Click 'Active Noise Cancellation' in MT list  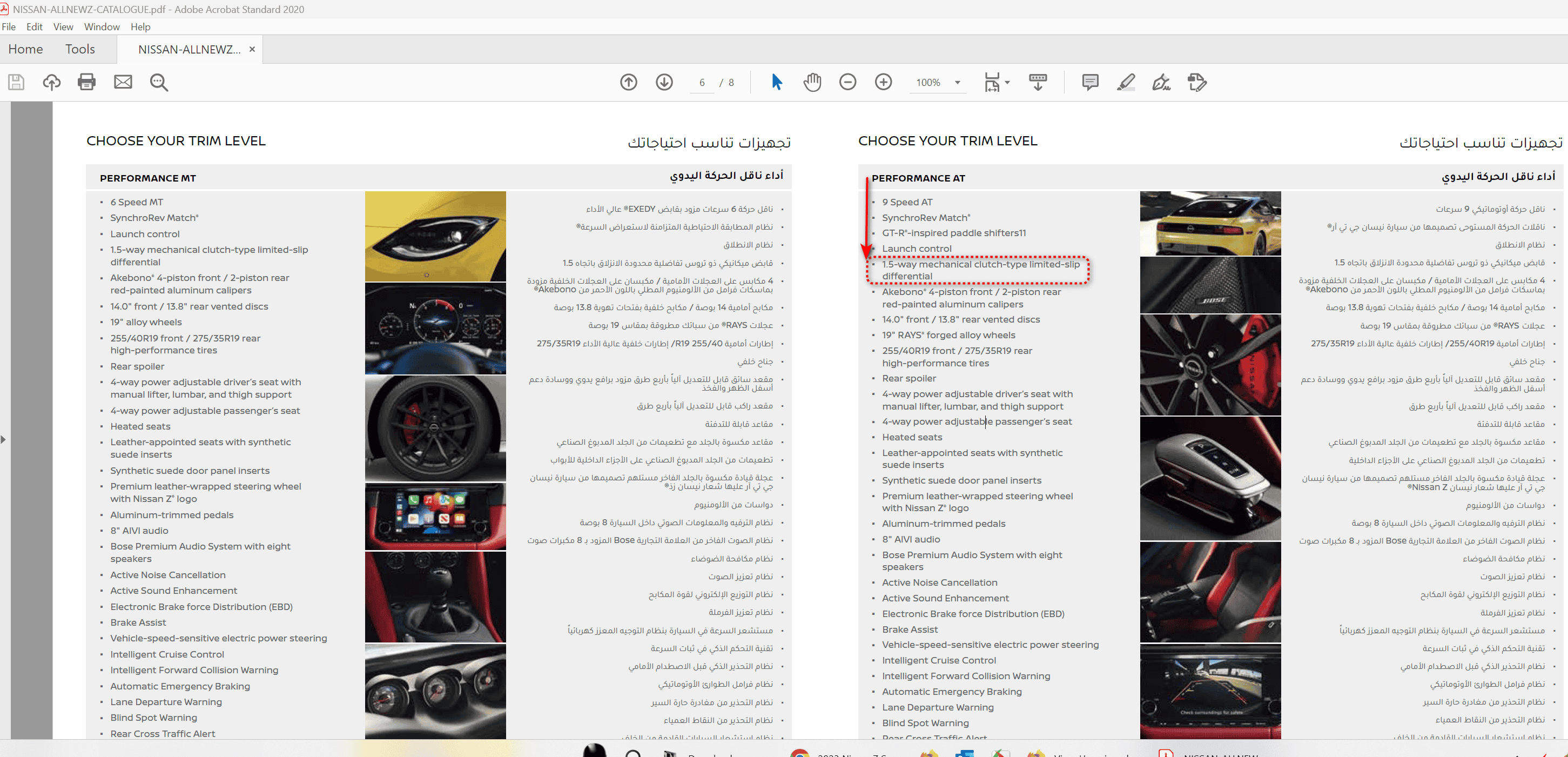click(167, 575)
